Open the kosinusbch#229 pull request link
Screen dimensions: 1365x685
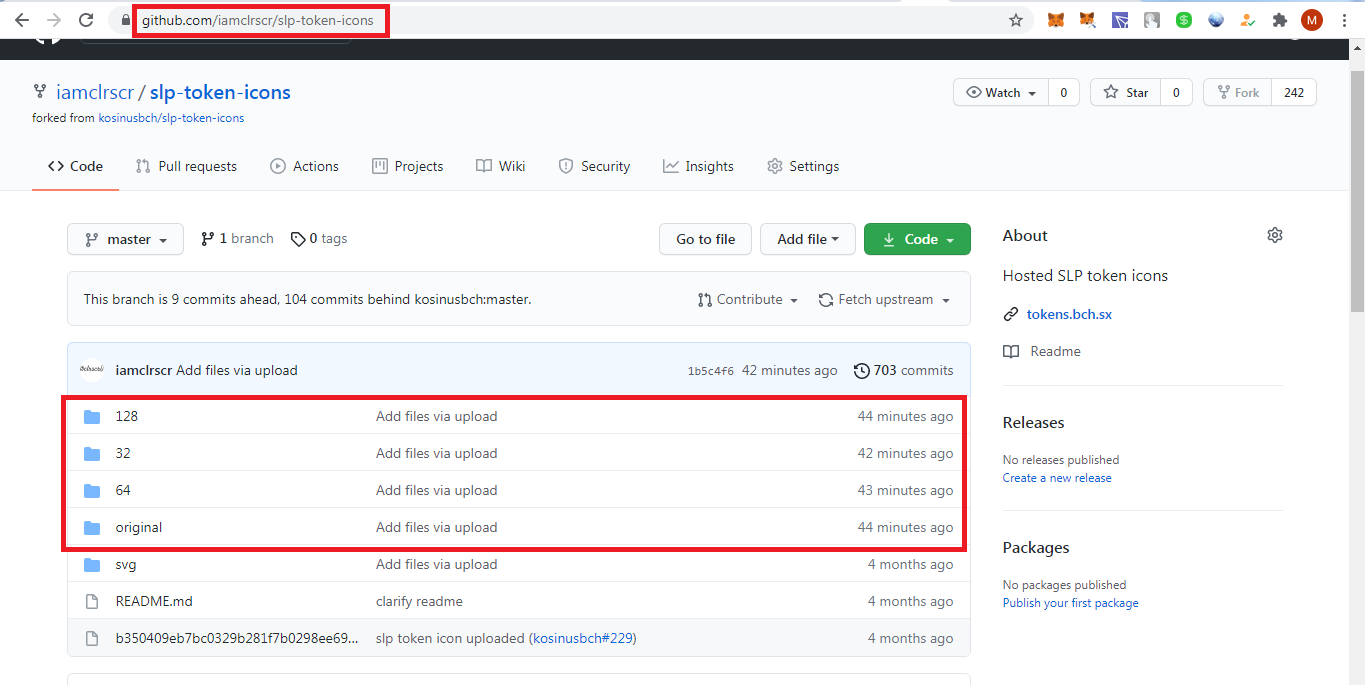583,638
